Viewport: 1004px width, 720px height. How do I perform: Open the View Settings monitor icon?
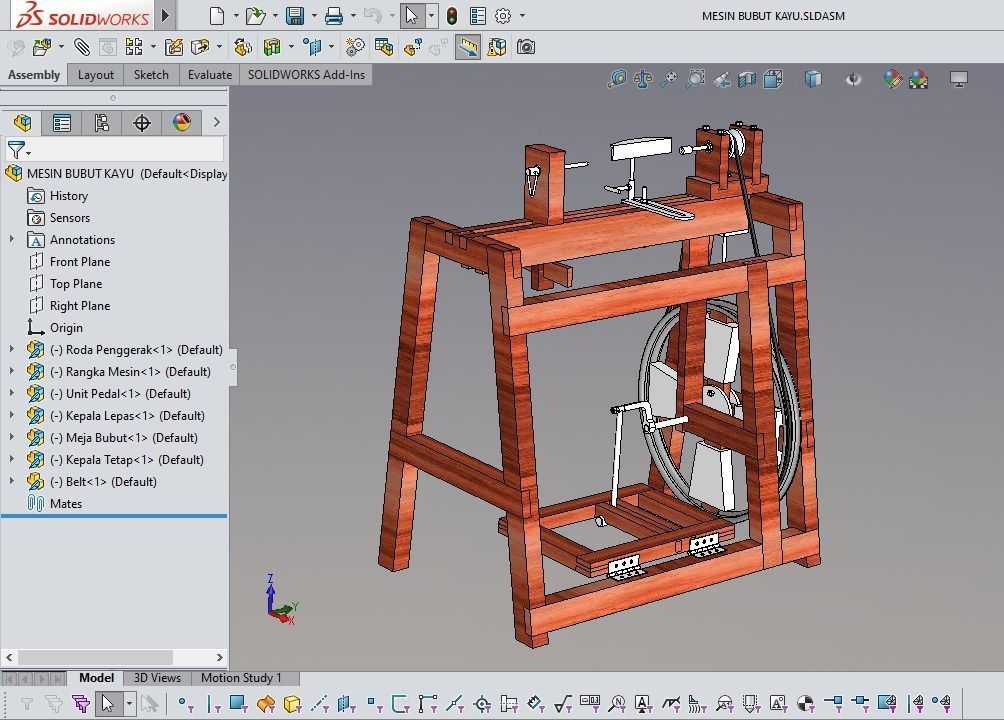(959, 79)
